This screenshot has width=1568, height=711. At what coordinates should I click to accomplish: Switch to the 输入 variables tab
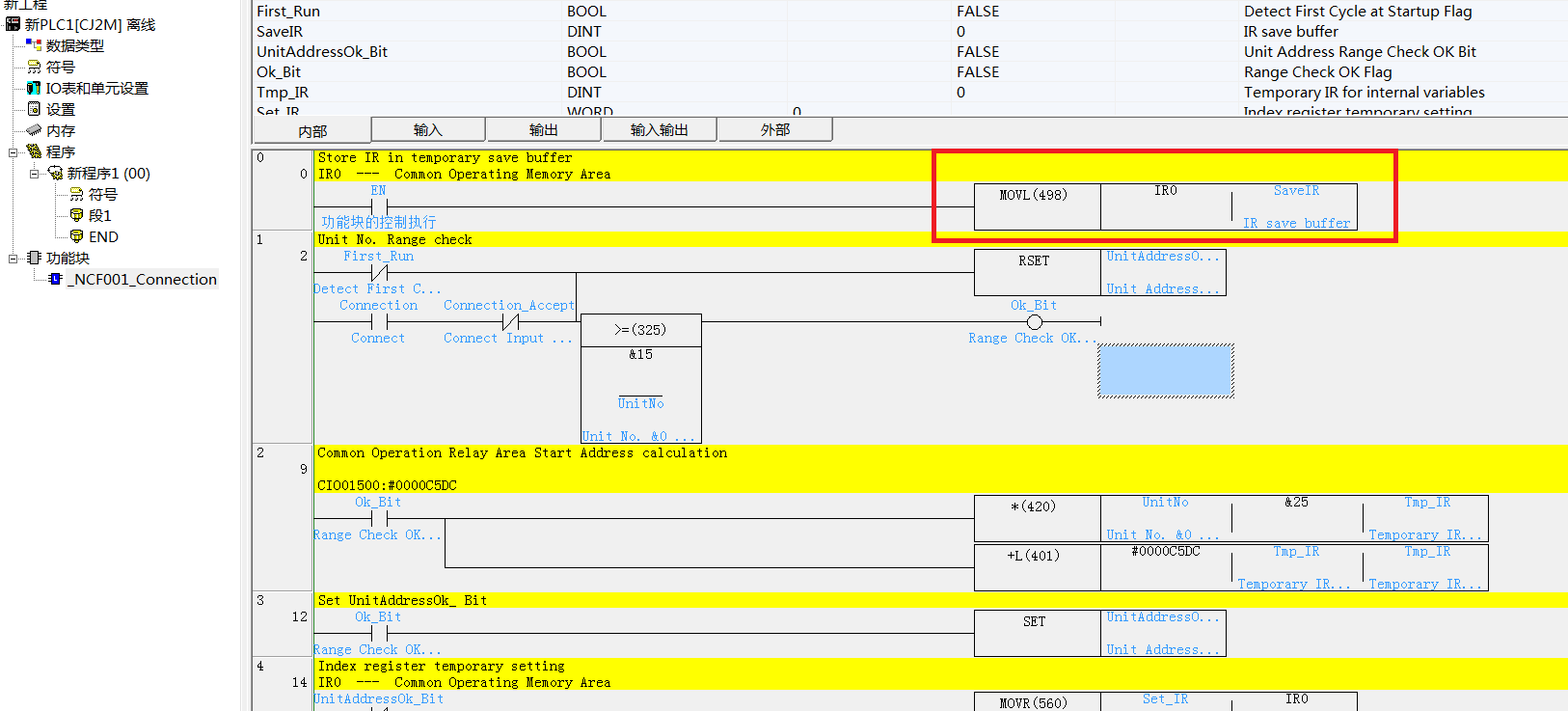click(427, 130)
